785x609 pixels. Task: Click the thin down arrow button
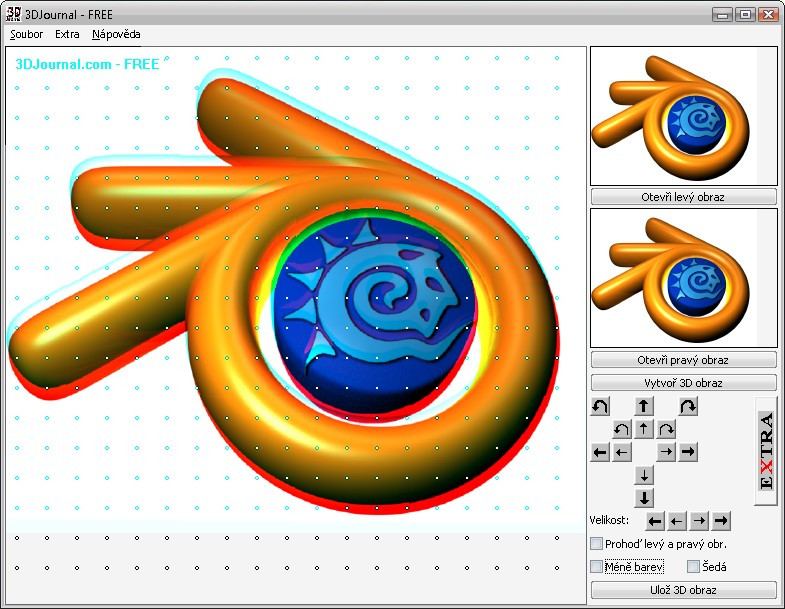tap(644, 475)
